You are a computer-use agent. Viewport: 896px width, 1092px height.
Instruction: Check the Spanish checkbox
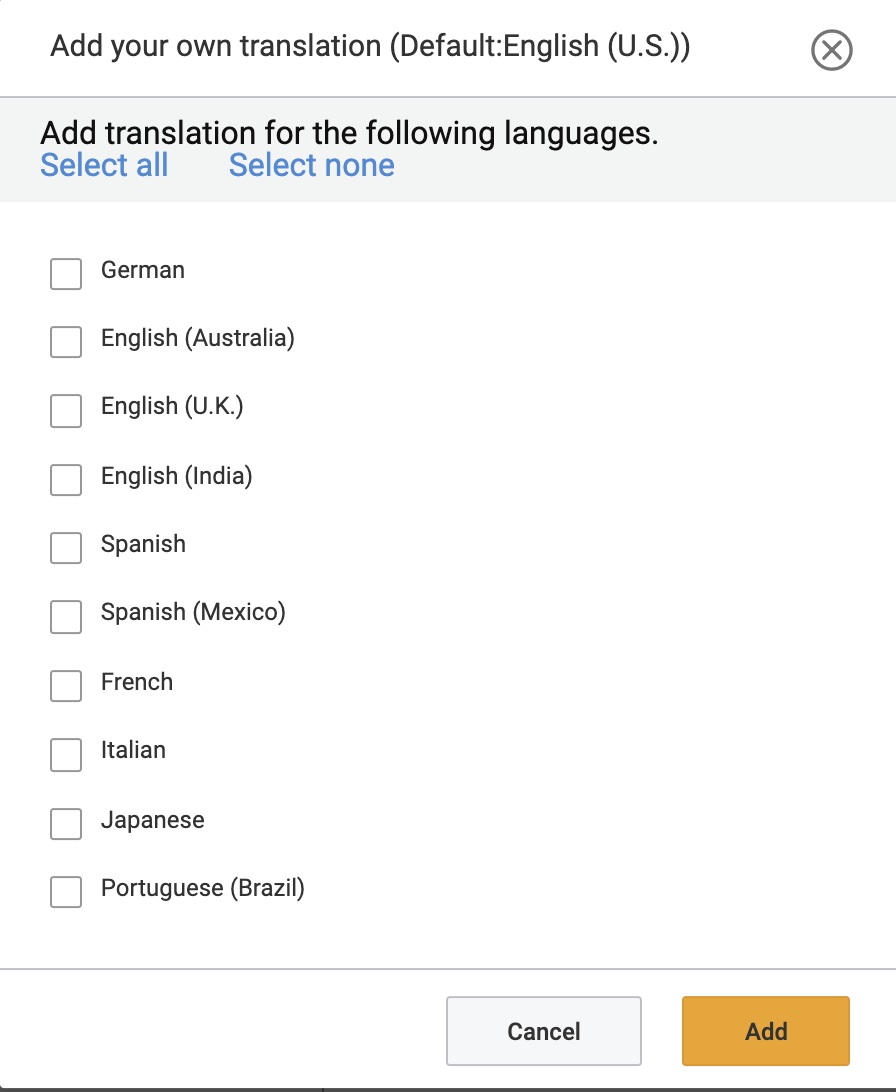[66, 548]
